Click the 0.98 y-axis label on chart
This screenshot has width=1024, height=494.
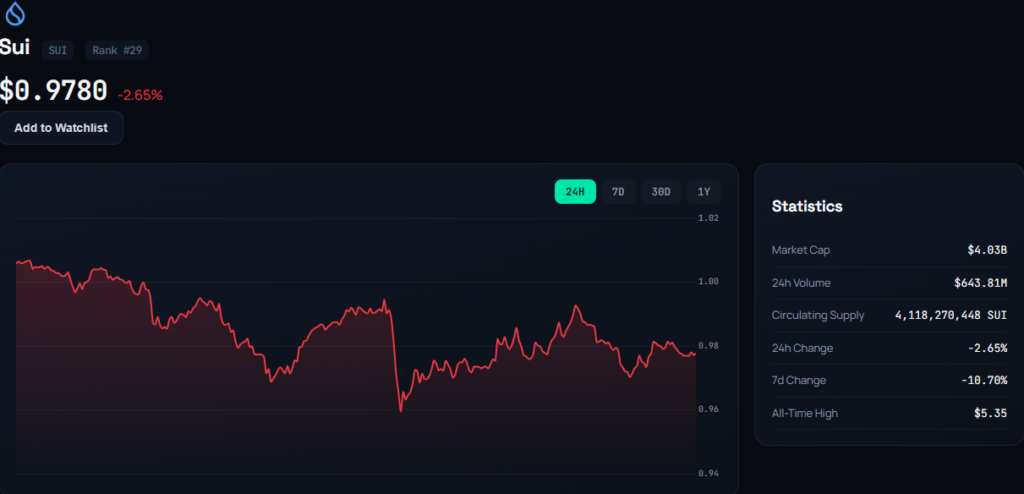pos(709,346)
